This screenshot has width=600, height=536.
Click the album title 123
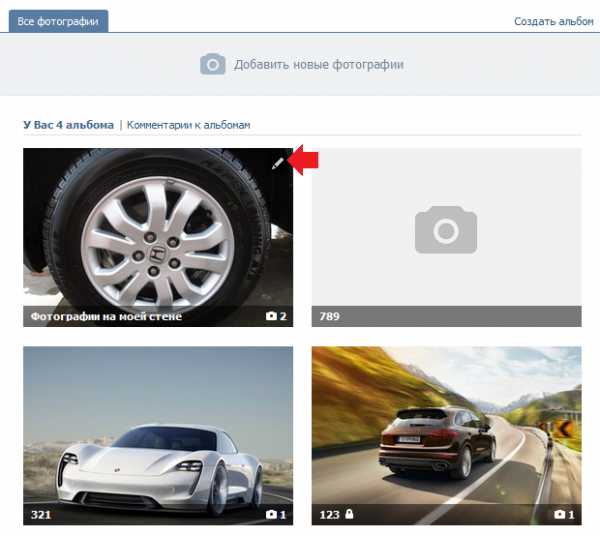pos(329,515)
